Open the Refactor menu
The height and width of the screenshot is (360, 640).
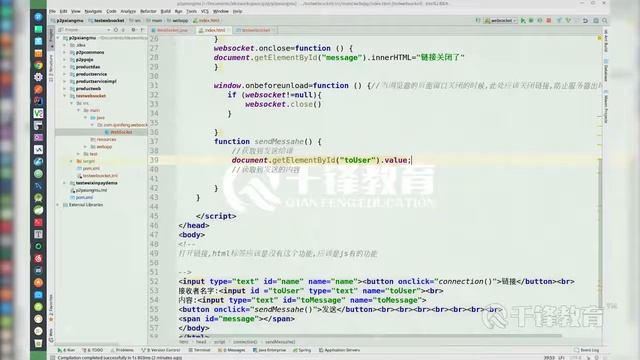pos(148,11)
